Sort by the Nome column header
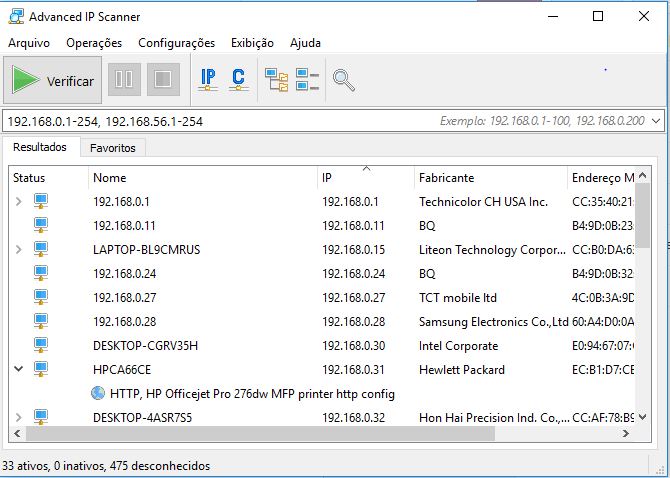The image size is (670, 478). (x=109, y=178)
